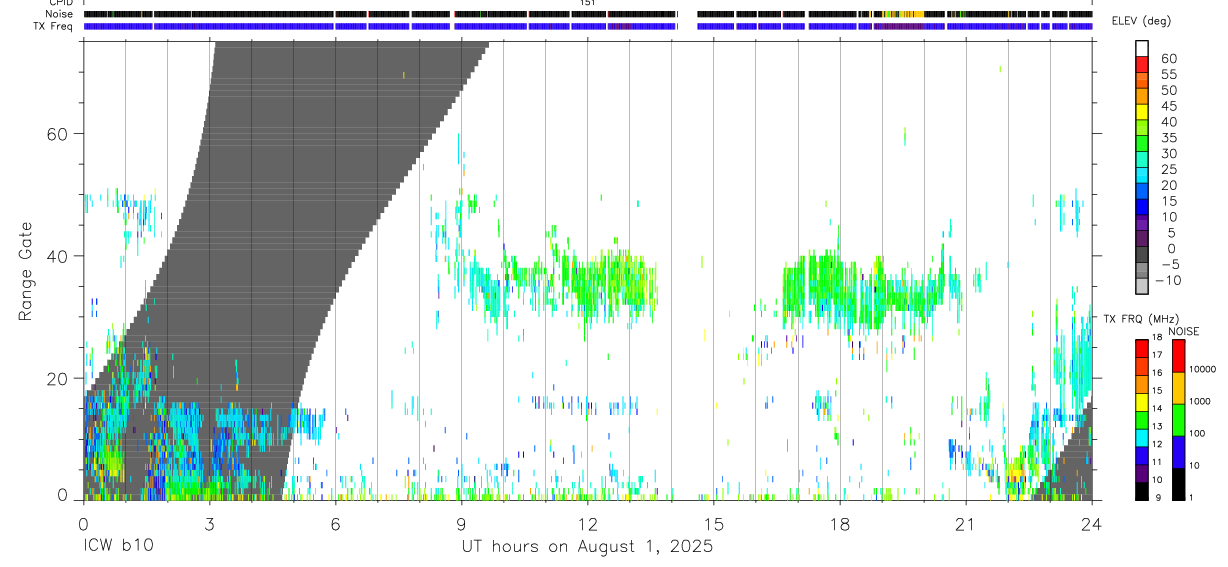Image resolution: width=1228 pixels, height=567 pixels.
Task: Click the 'TX Freq' row label at top left
Action: click(x=54, y=26)
